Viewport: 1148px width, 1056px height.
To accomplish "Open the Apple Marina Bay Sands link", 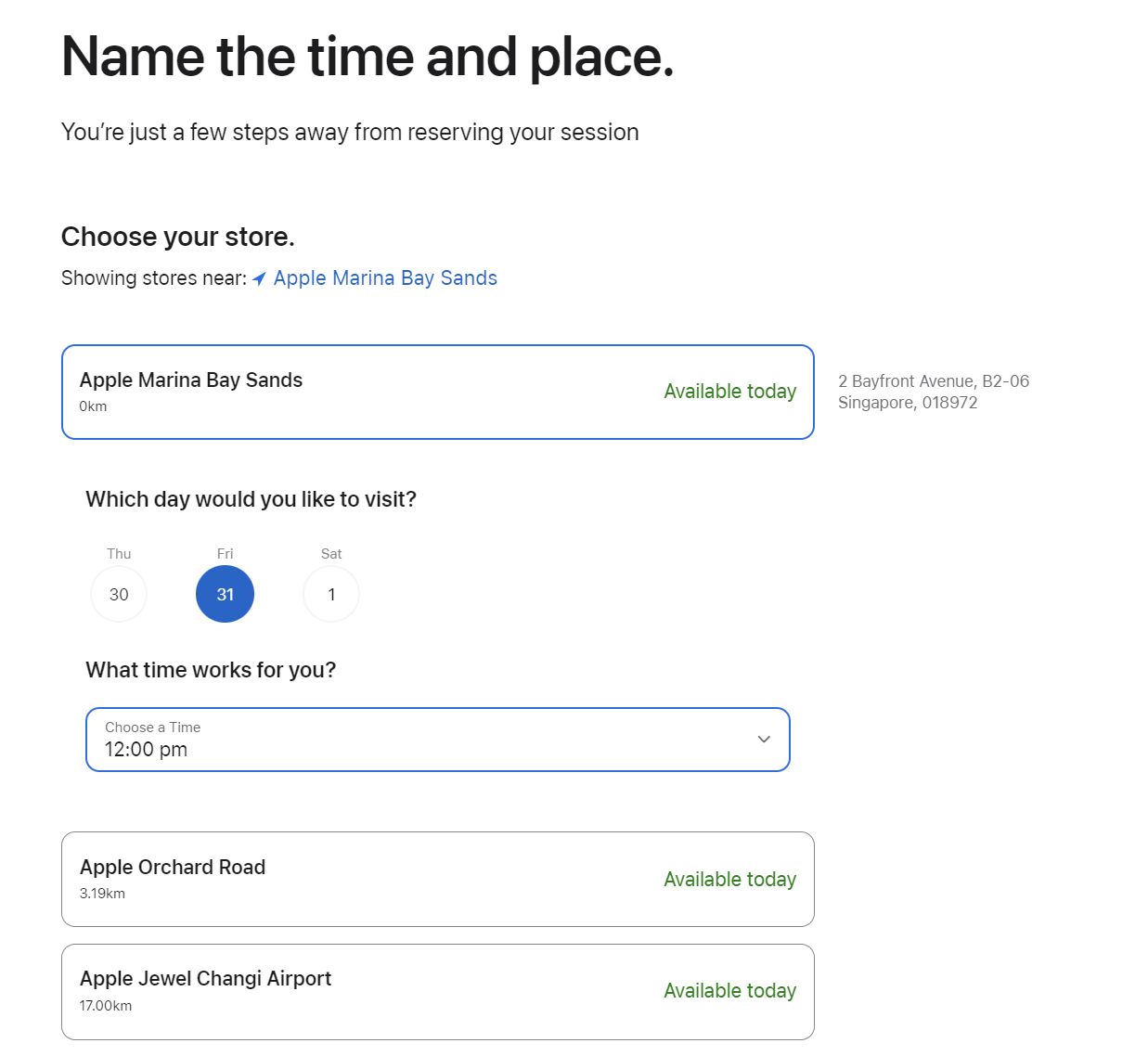I will (385, 277).
